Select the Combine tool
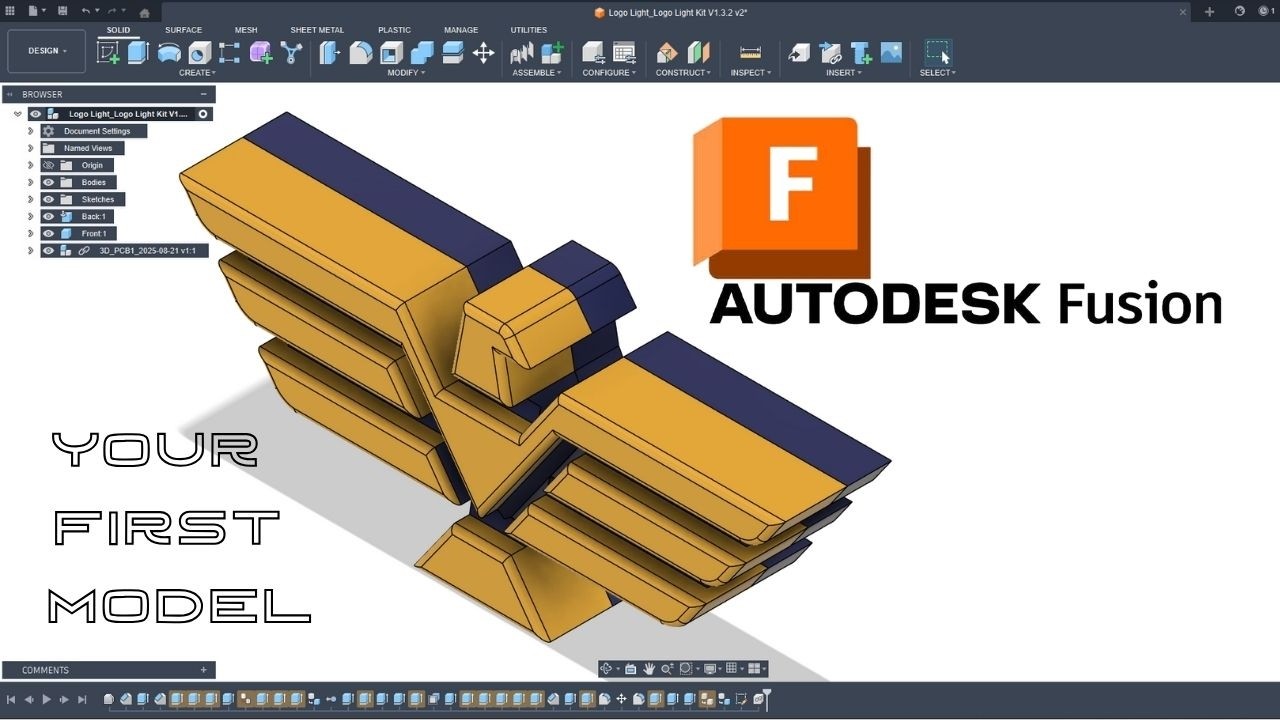Image resolution: width=1280 pixels, height=720 pixels. [422, 52]
